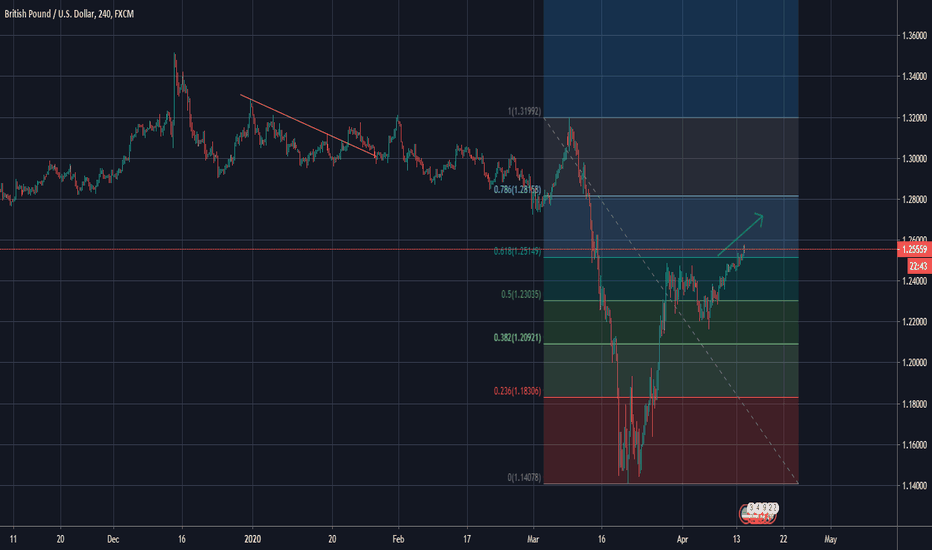Click the 1.28000 price scale label

(914, 200)
